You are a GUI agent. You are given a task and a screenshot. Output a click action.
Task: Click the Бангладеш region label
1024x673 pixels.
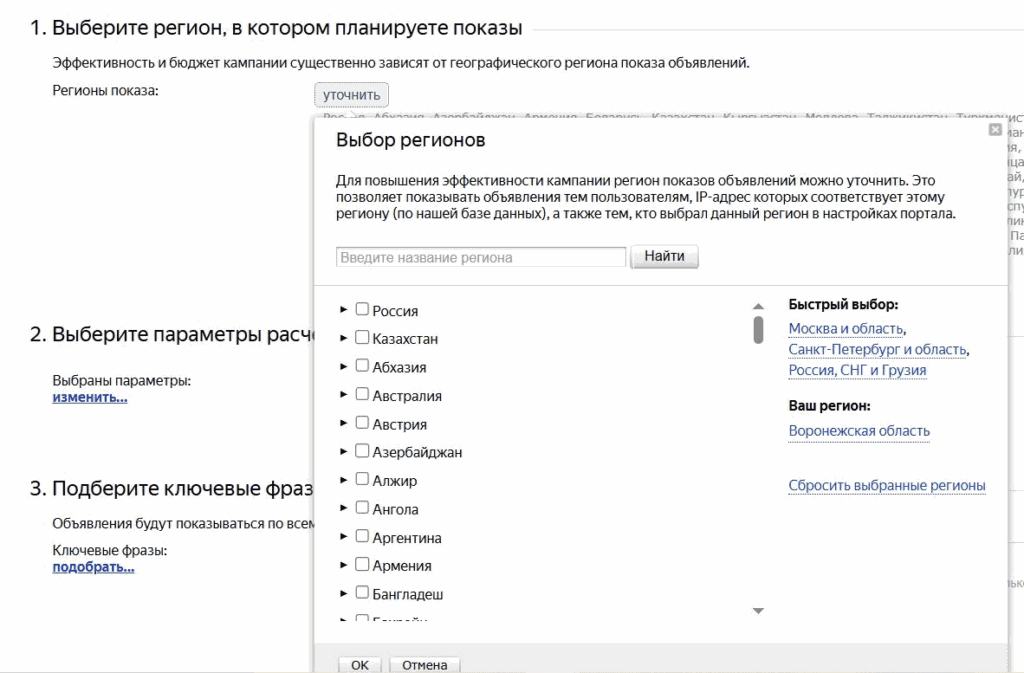point(408,594)
